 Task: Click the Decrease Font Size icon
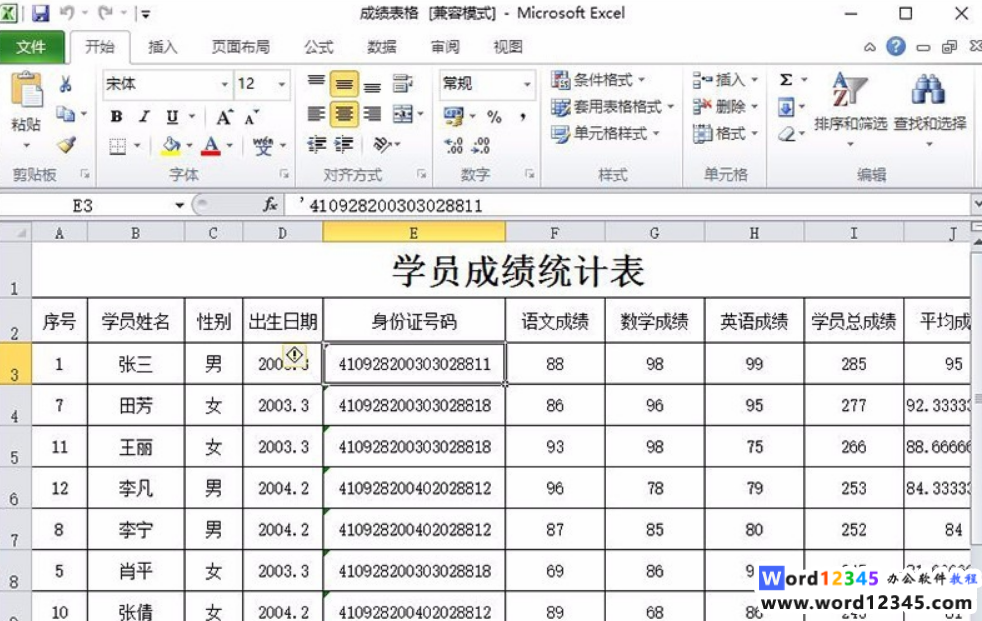click(x=252, y=116)
